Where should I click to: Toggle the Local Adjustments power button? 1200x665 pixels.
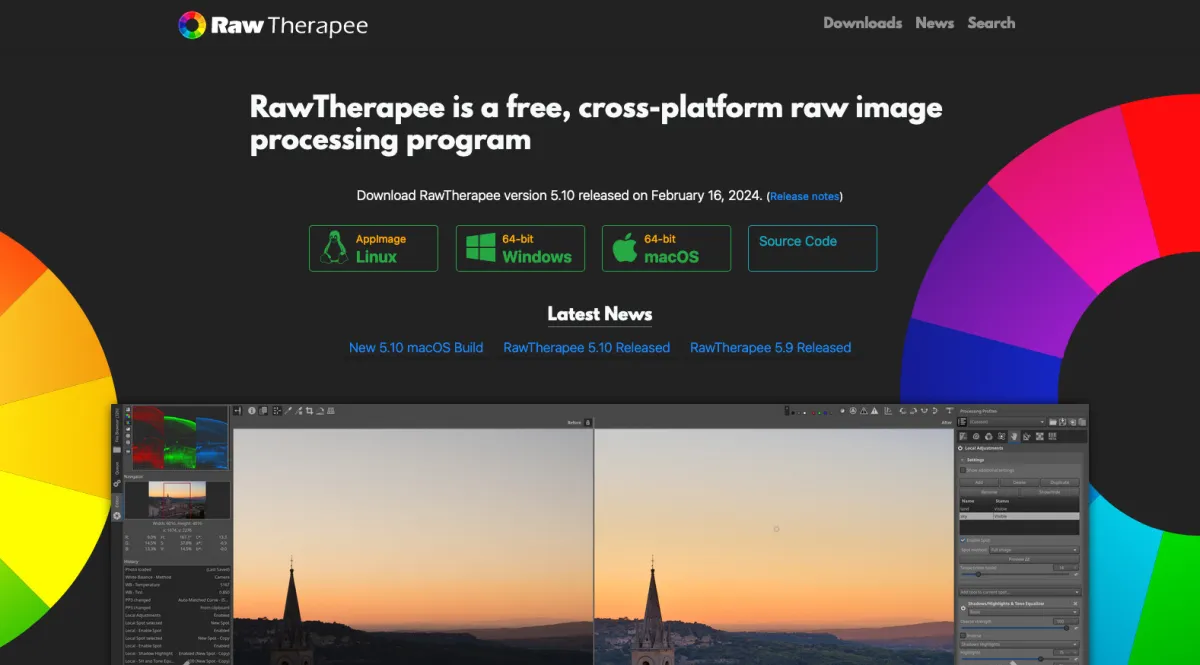(x=960, y=448)
